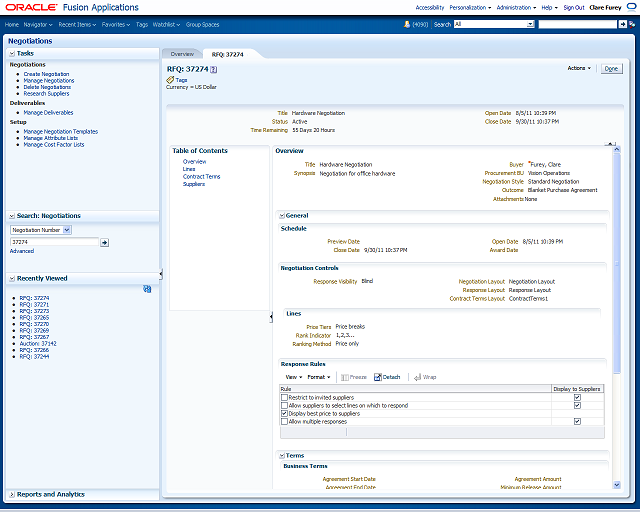Toggle Display to Suppliers for select lines row
Viewport: 640px width, 512px height.
(577, 405)
